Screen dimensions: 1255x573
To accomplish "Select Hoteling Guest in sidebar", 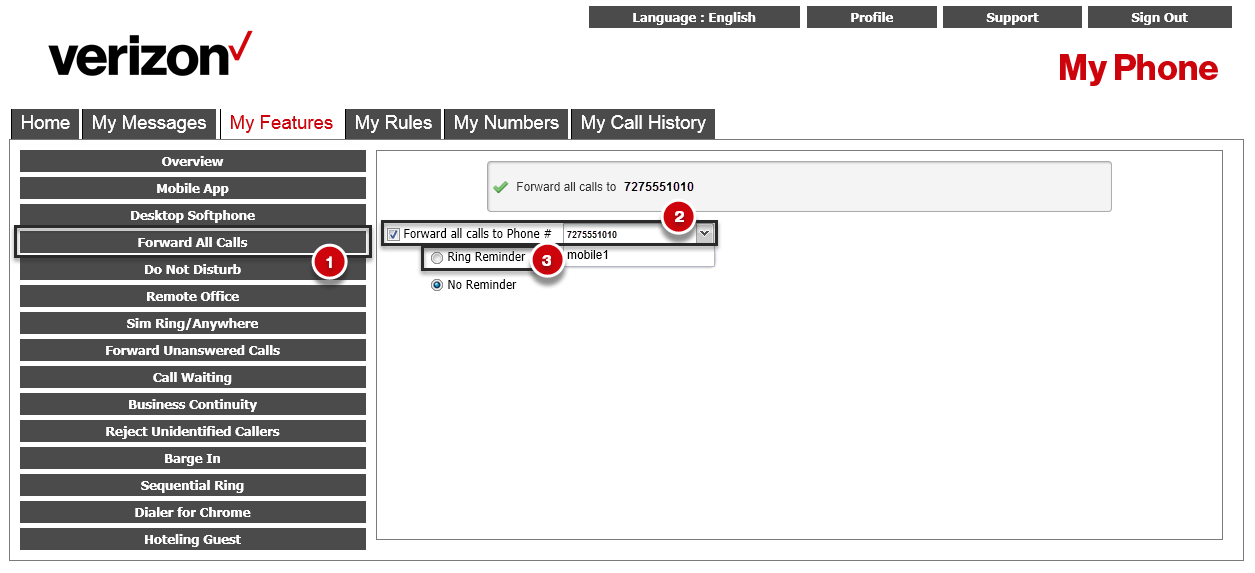I will tap(193, 539).
